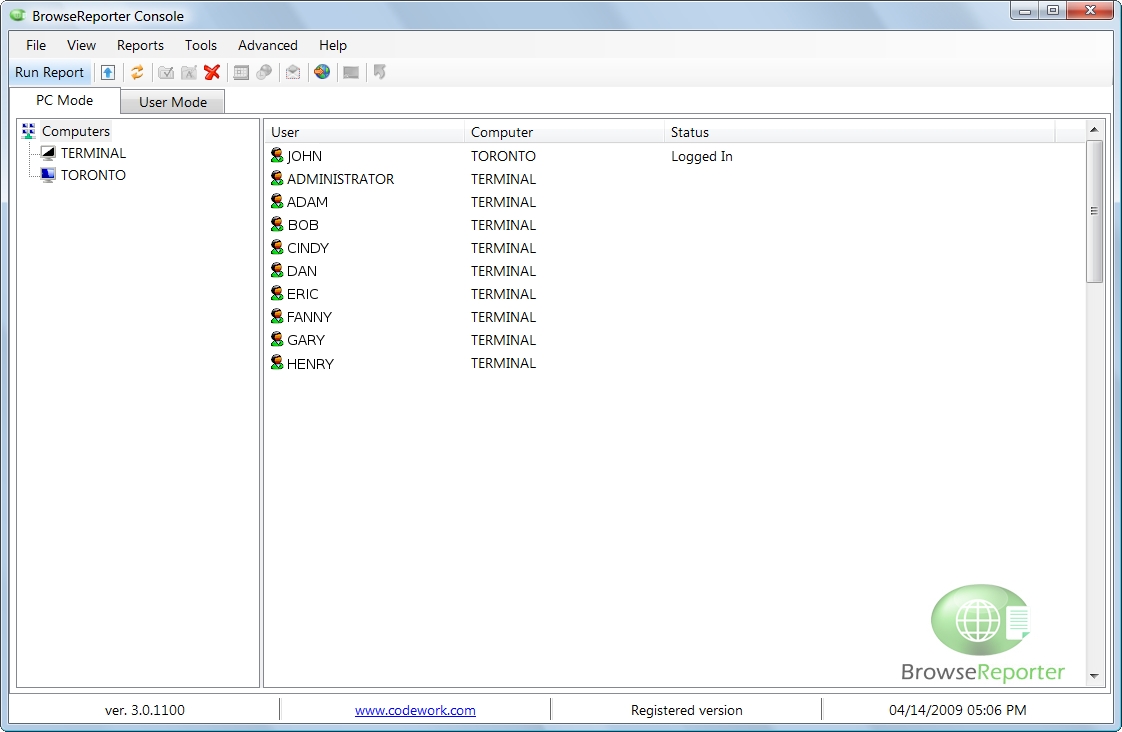Select the Computers root tree node
This screenshot has width=1122, height=732.
(x=76, y=131)
